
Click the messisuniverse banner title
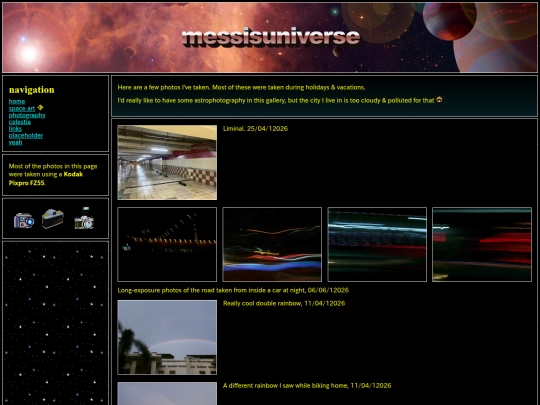271,37
